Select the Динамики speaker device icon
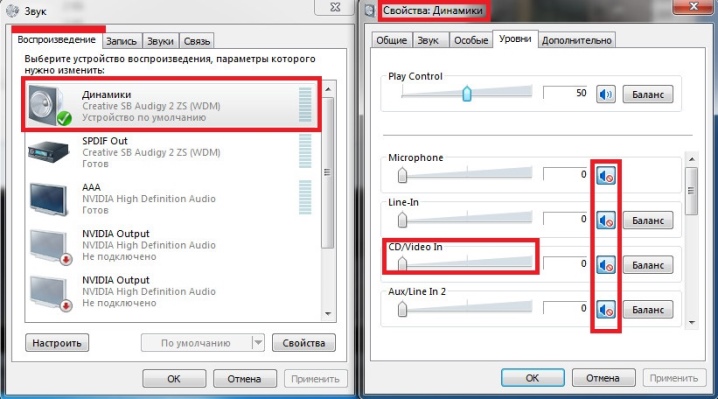The image size is (718, 399). 49,106
